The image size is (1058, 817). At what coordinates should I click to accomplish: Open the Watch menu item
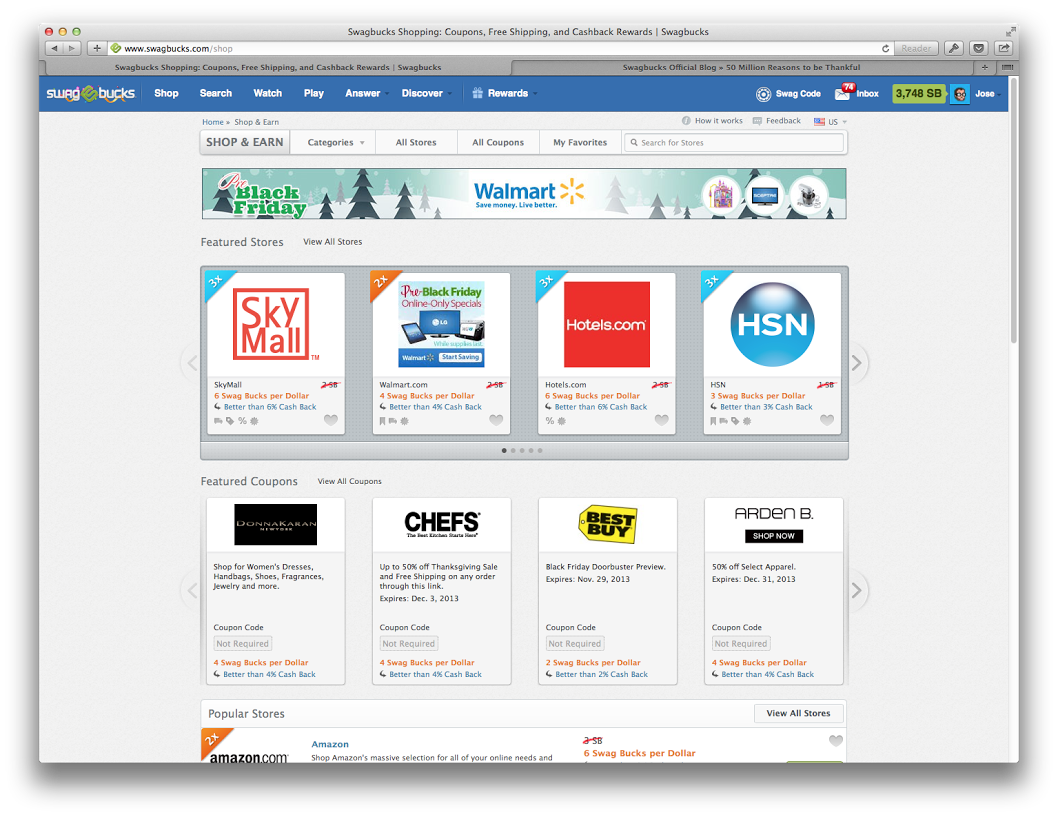coord(268,93)
